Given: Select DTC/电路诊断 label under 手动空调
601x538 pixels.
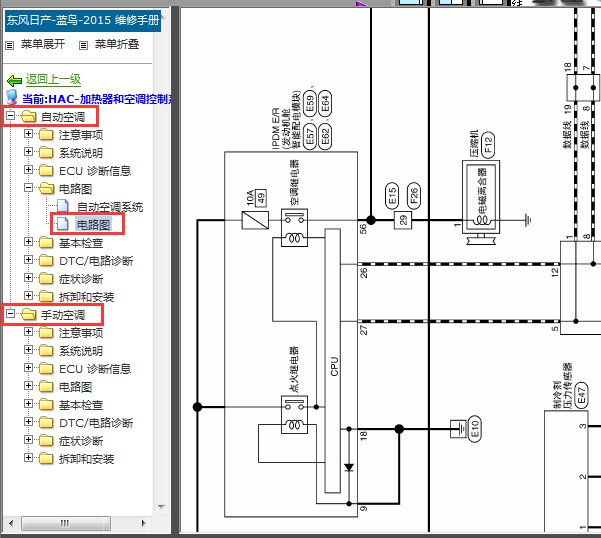Looking at the screenshot, I should pyautogui.click(x=96, y=423).
